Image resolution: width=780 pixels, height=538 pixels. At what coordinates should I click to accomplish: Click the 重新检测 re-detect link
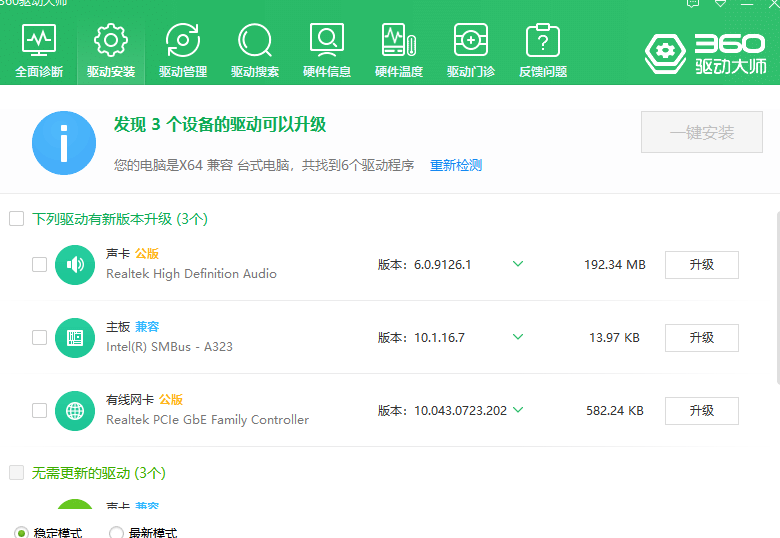[456, 165]
